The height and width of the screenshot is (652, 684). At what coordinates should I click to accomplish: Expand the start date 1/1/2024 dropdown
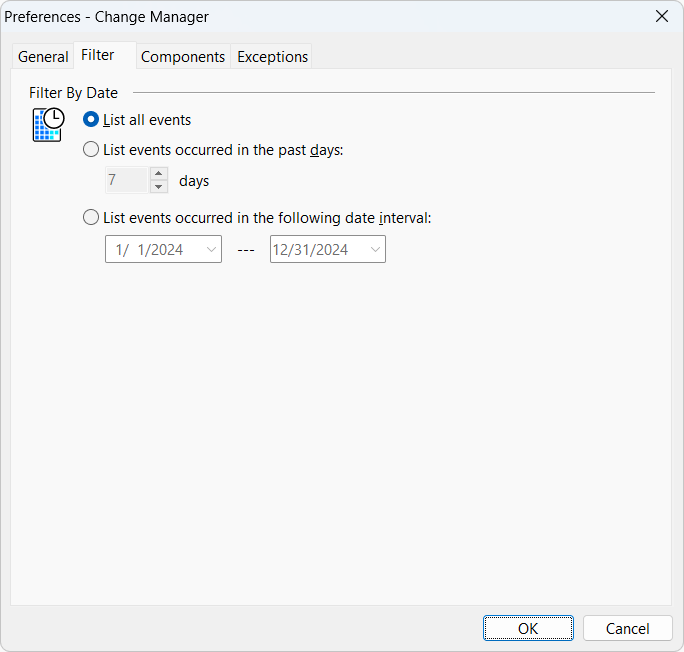(x=211, y=250)
